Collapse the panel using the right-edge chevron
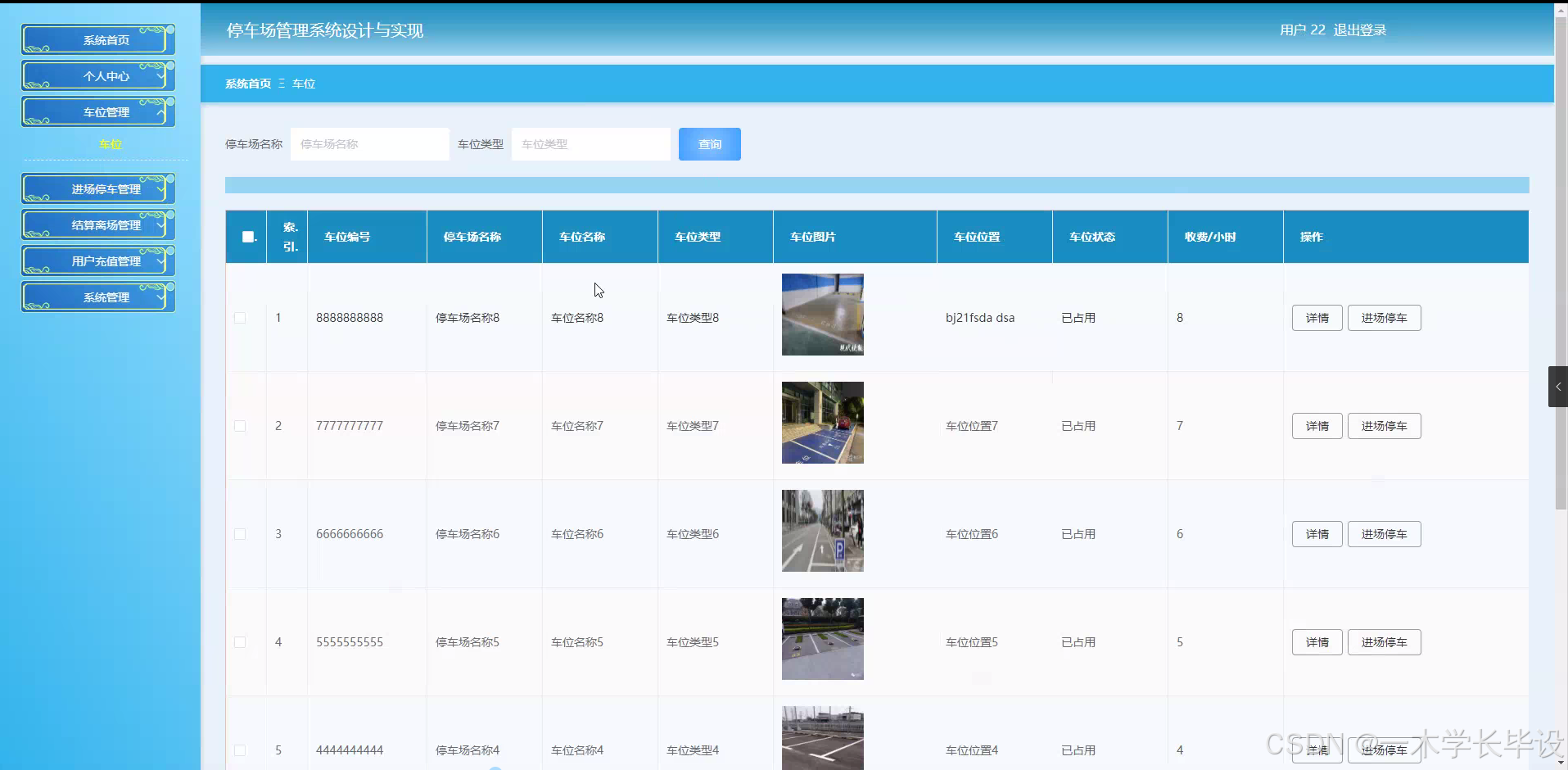 tap(1557, 386)
